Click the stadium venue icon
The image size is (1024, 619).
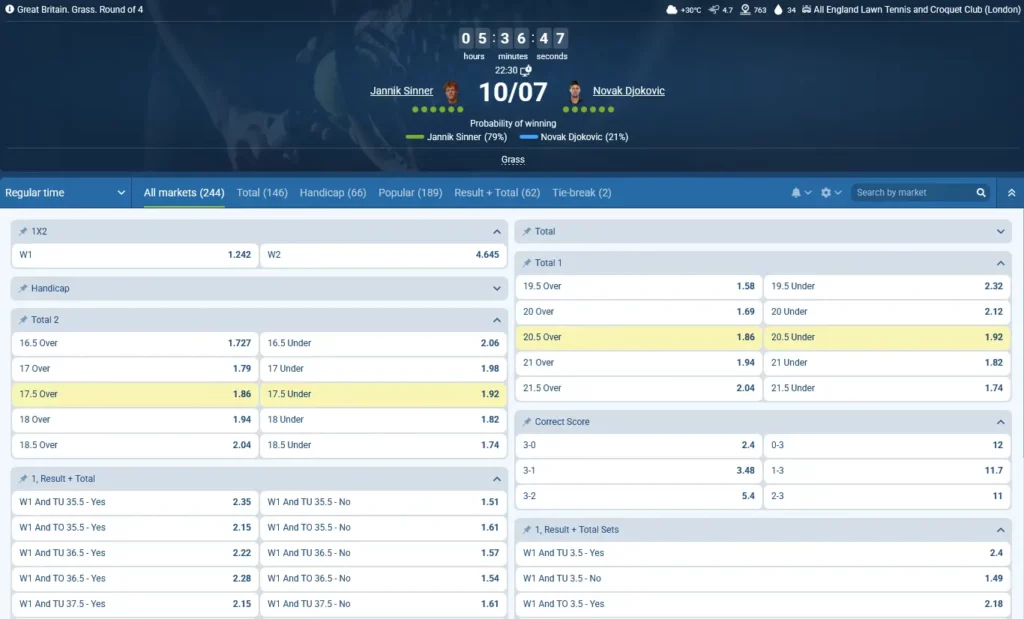click(807, 10)
